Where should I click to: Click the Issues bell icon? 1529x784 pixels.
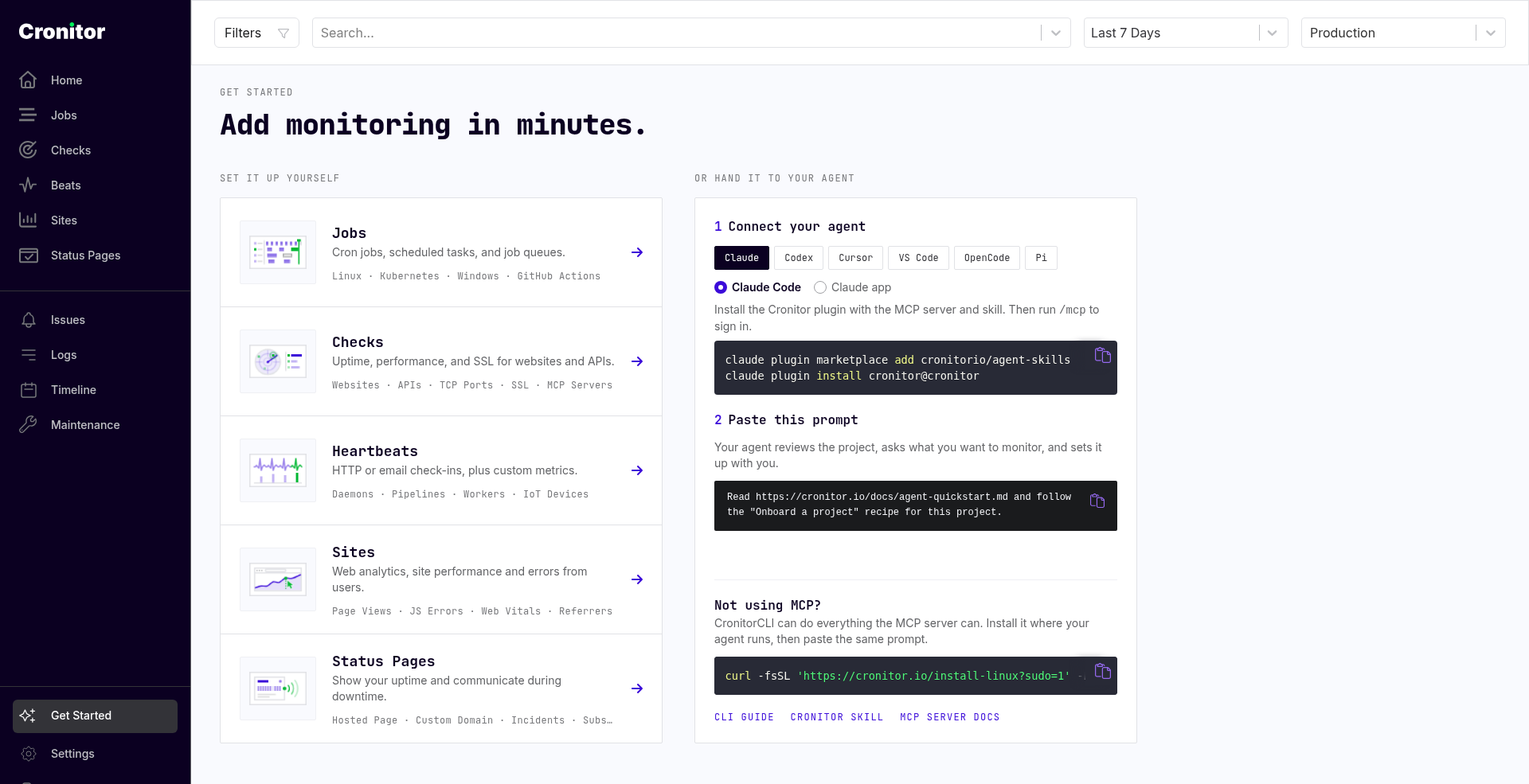(x=28, y=320)
